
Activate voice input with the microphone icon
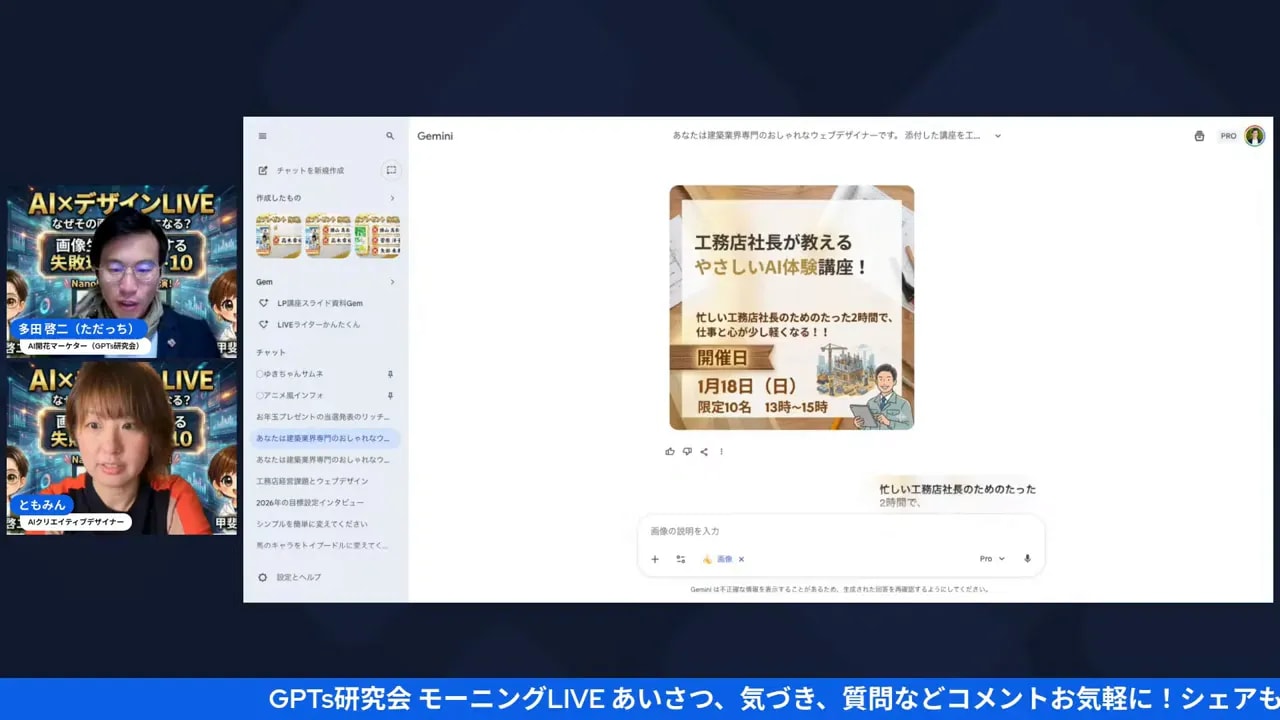(1026, 559)
